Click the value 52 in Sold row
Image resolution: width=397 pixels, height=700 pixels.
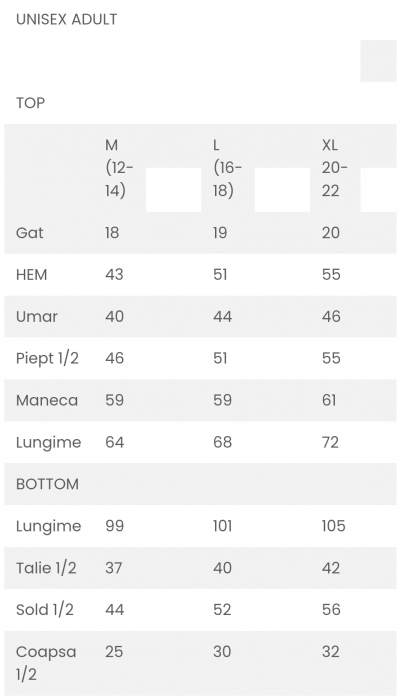222,610
